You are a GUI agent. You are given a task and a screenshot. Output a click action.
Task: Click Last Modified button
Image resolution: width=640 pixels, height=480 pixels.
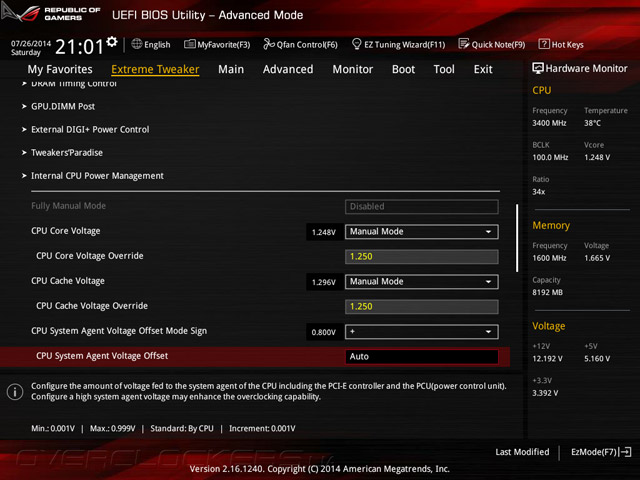pyautogui.click(x=522, y=452)
